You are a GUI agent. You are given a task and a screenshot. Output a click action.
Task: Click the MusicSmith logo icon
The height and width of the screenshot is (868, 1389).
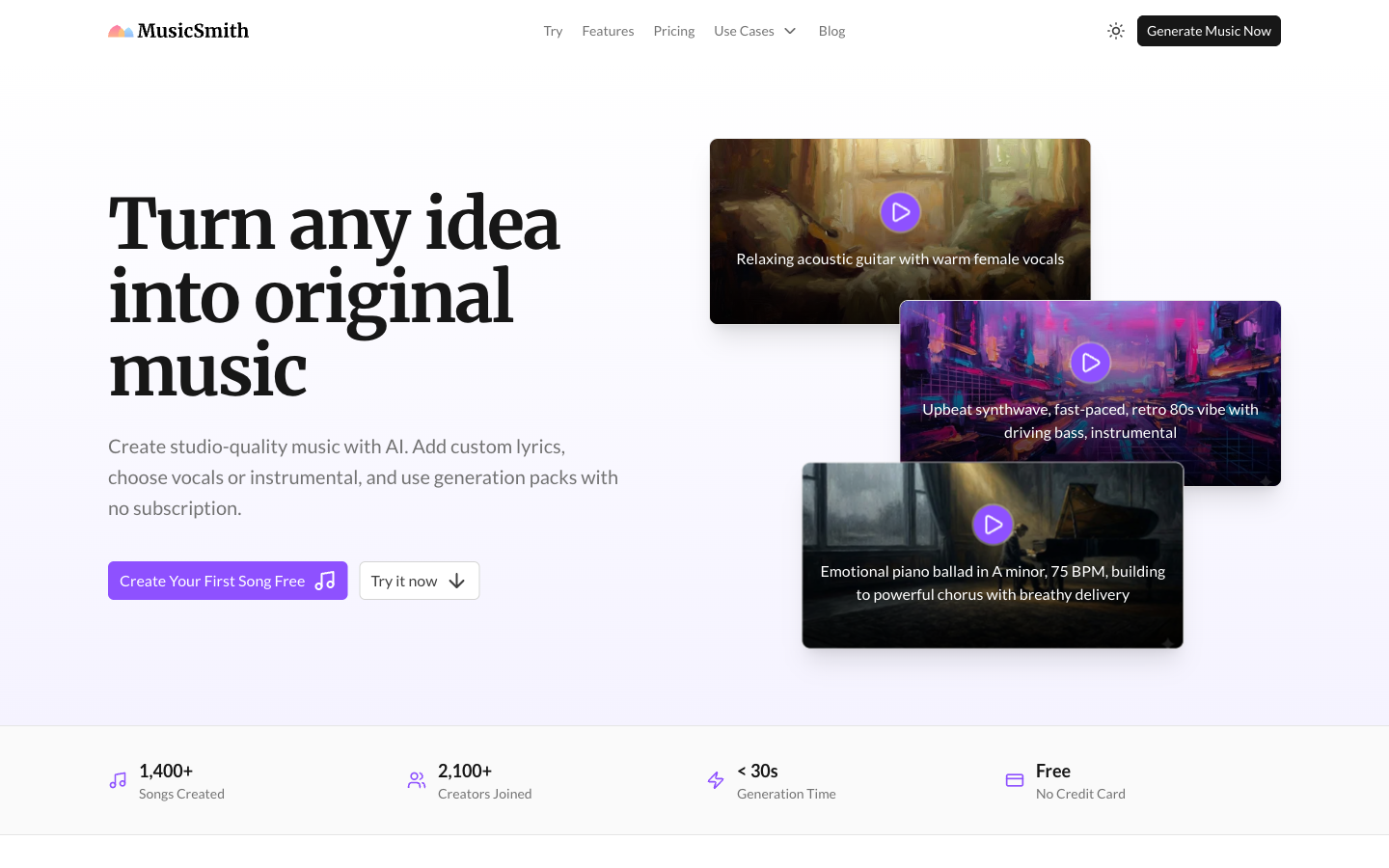(120, 31)
